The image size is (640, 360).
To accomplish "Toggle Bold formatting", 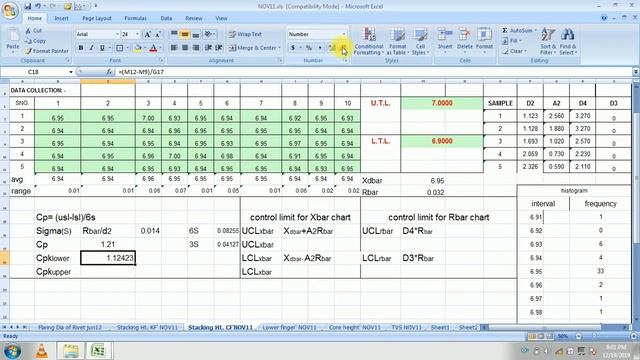I will point(81,48).
